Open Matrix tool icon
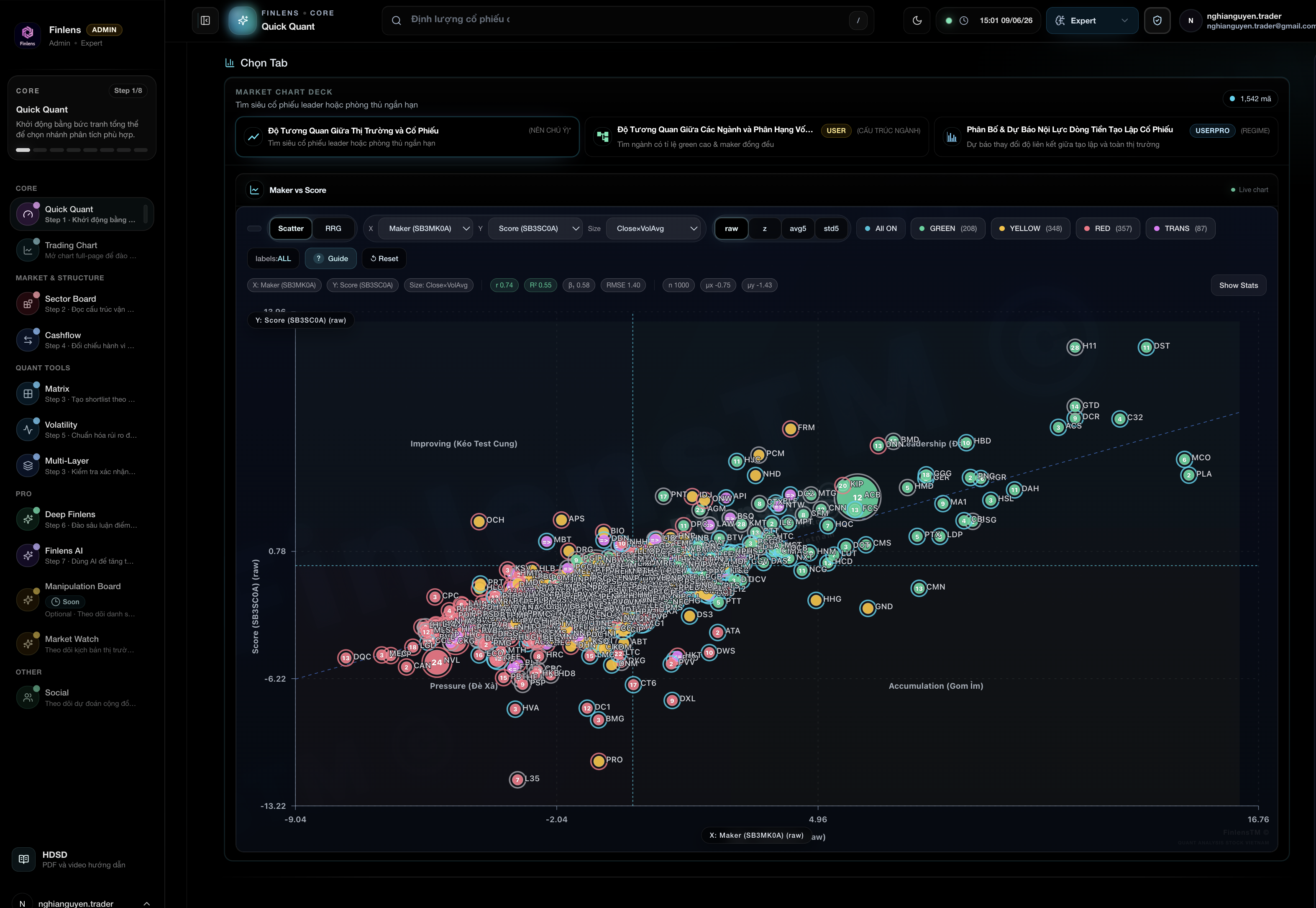Image resolution: width=1316 pixels, height=908 pixels. pyautogui.click(x=28, y=394)
